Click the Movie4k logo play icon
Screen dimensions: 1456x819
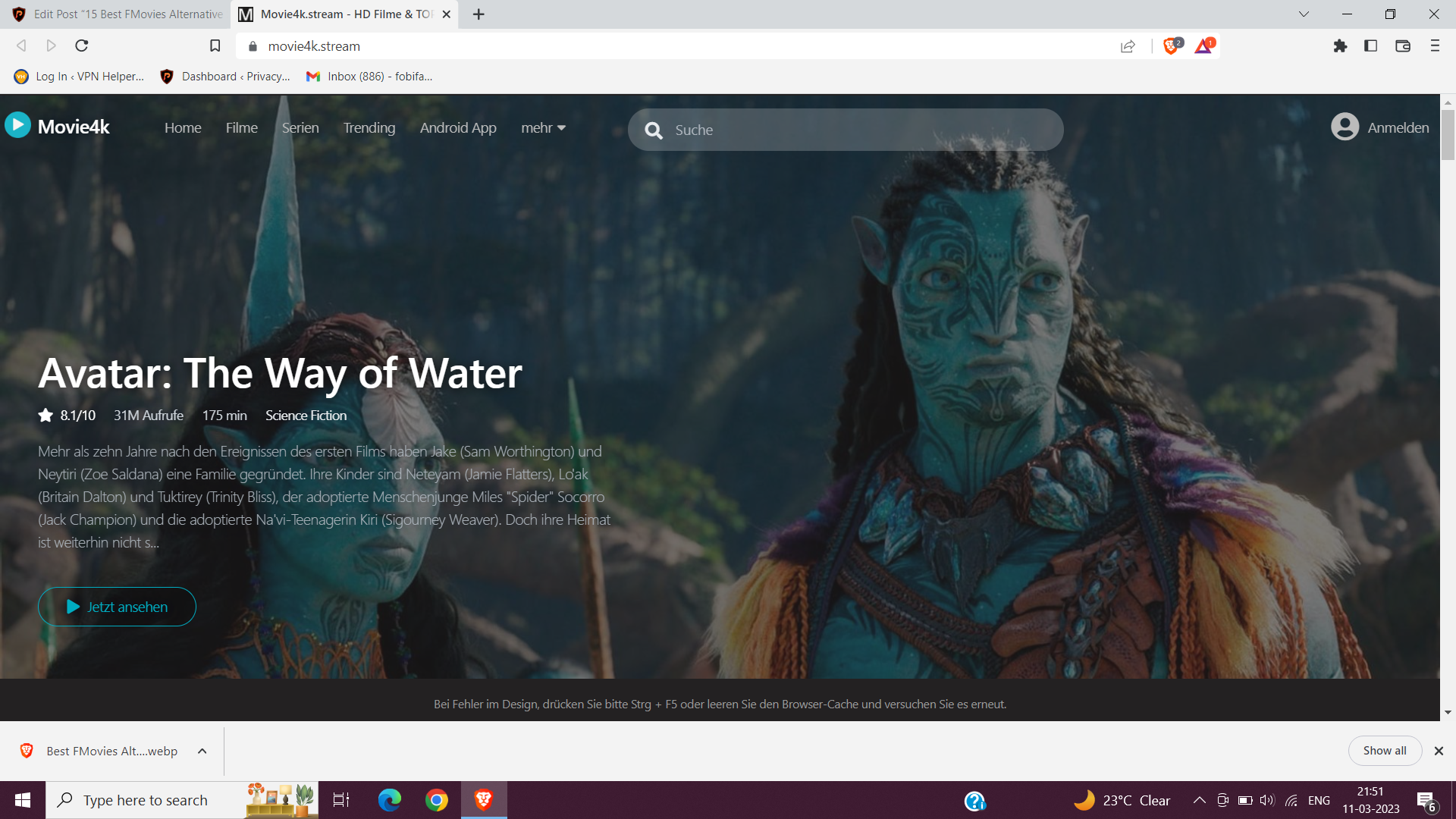17,125
